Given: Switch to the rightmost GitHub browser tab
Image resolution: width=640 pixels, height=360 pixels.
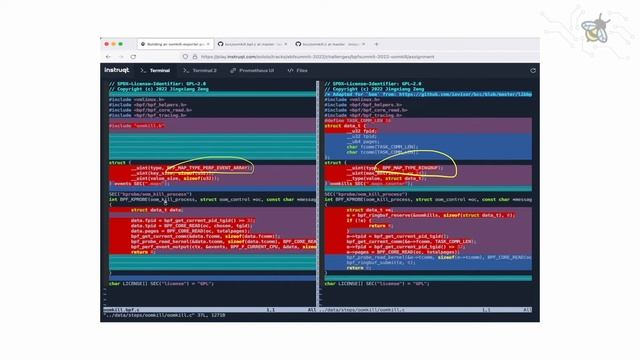Looking at the screenshot, I should point(330,44).
